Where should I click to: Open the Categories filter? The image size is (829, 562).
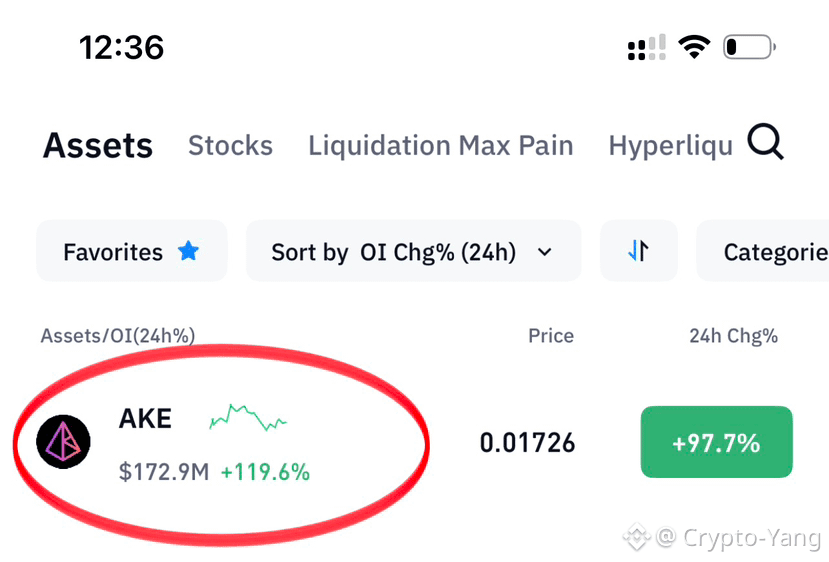point(763,251)
